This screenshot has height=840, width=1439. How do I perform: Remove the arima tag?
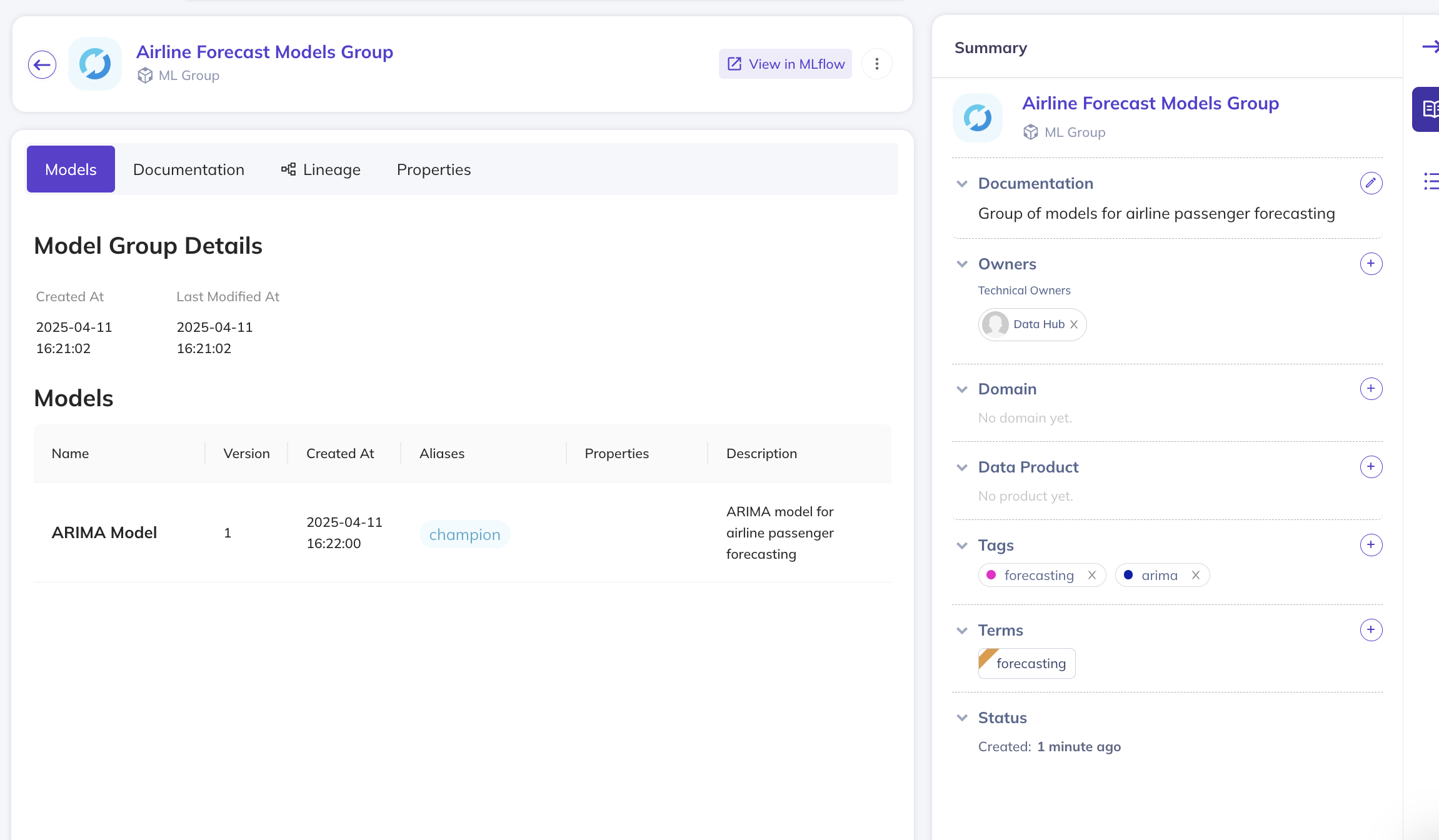coord(1195,575)
